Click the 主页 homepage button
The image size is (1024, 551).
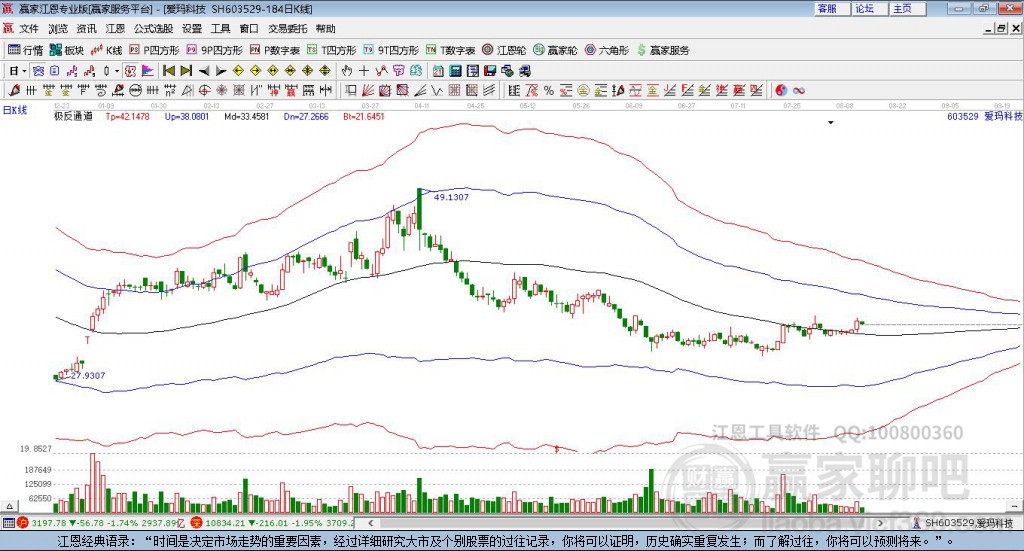point(908,8)
